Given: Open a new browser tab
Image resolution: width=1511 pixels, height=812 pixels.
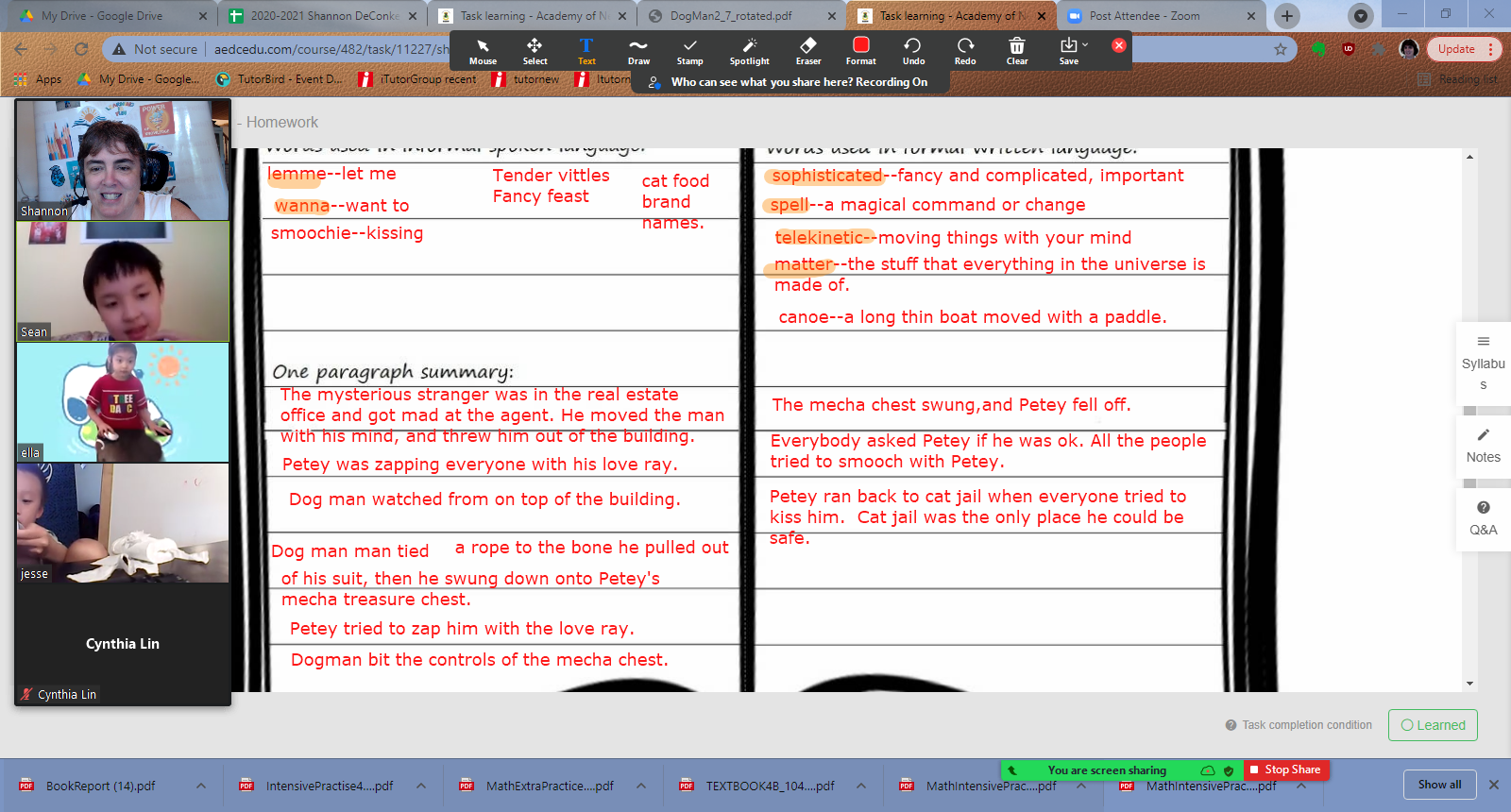Looking at the screenshot, I should click(x=1286, y=16).
